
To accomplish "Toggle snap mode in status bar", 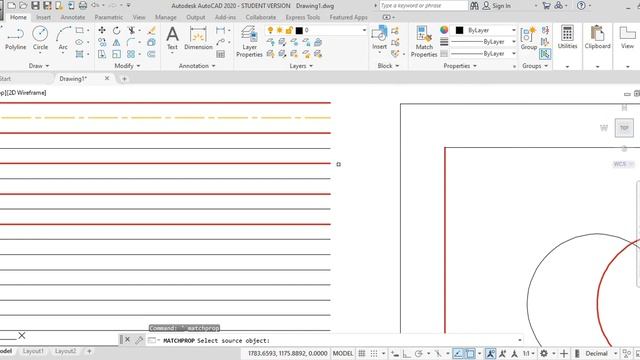I will (374, 353).
